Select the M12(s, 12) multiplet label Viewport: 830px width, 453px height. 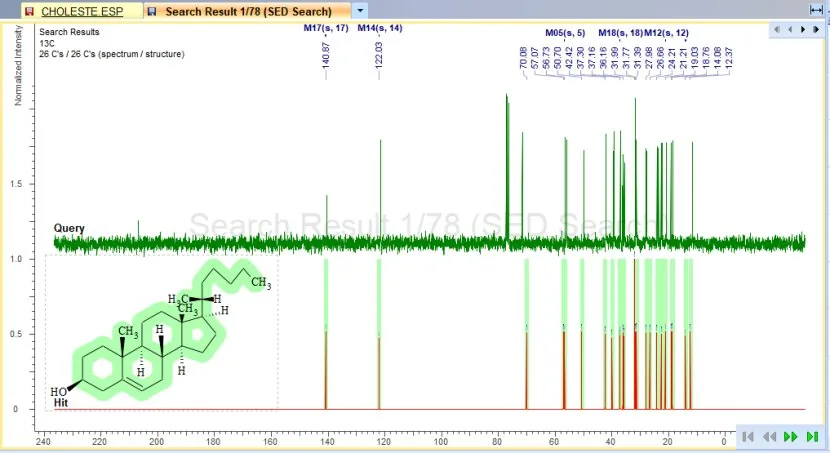click(666, 33)
